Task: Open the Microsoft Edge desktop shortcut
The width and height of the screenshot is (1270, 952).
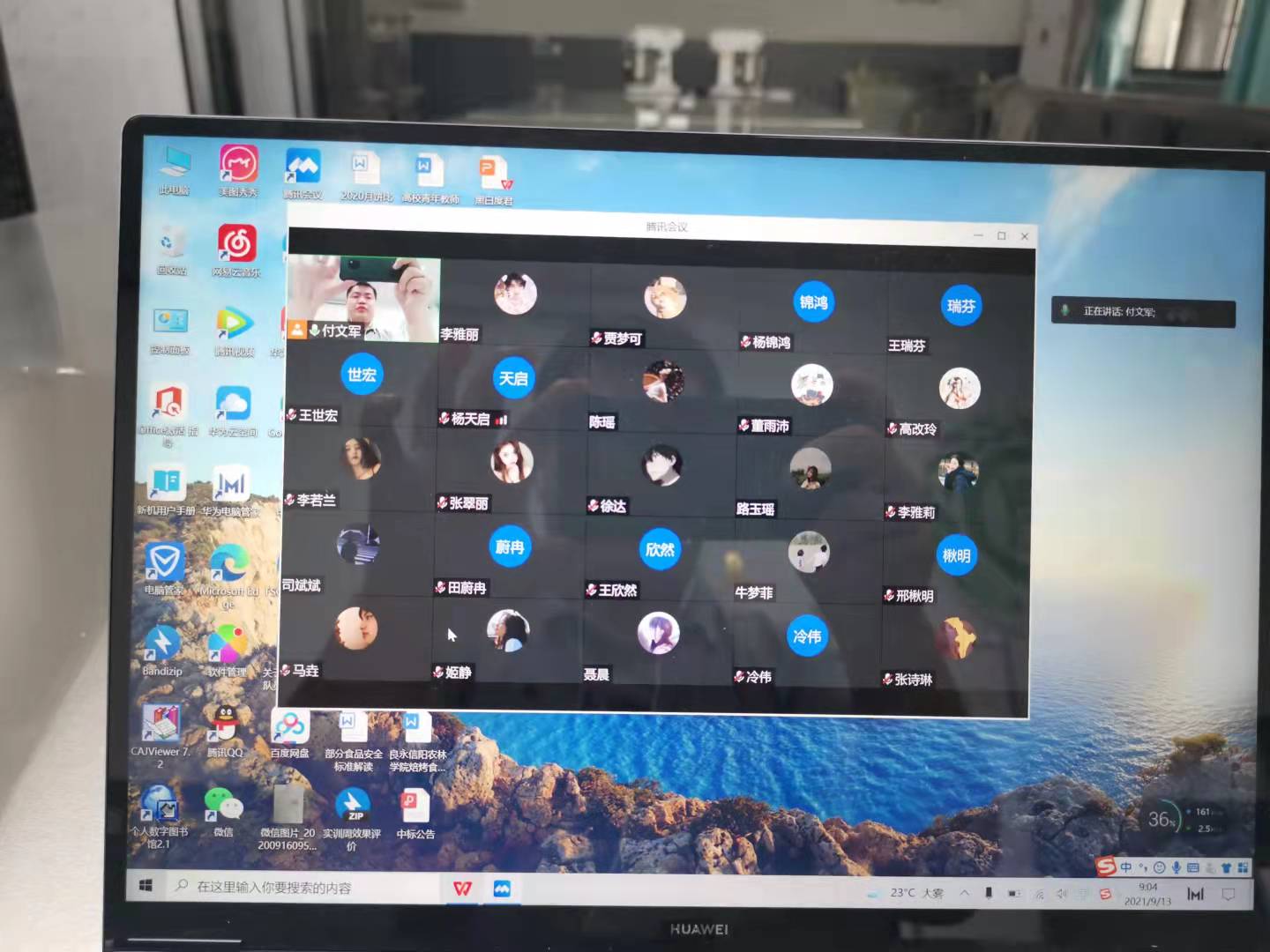Action: [228, 566]
